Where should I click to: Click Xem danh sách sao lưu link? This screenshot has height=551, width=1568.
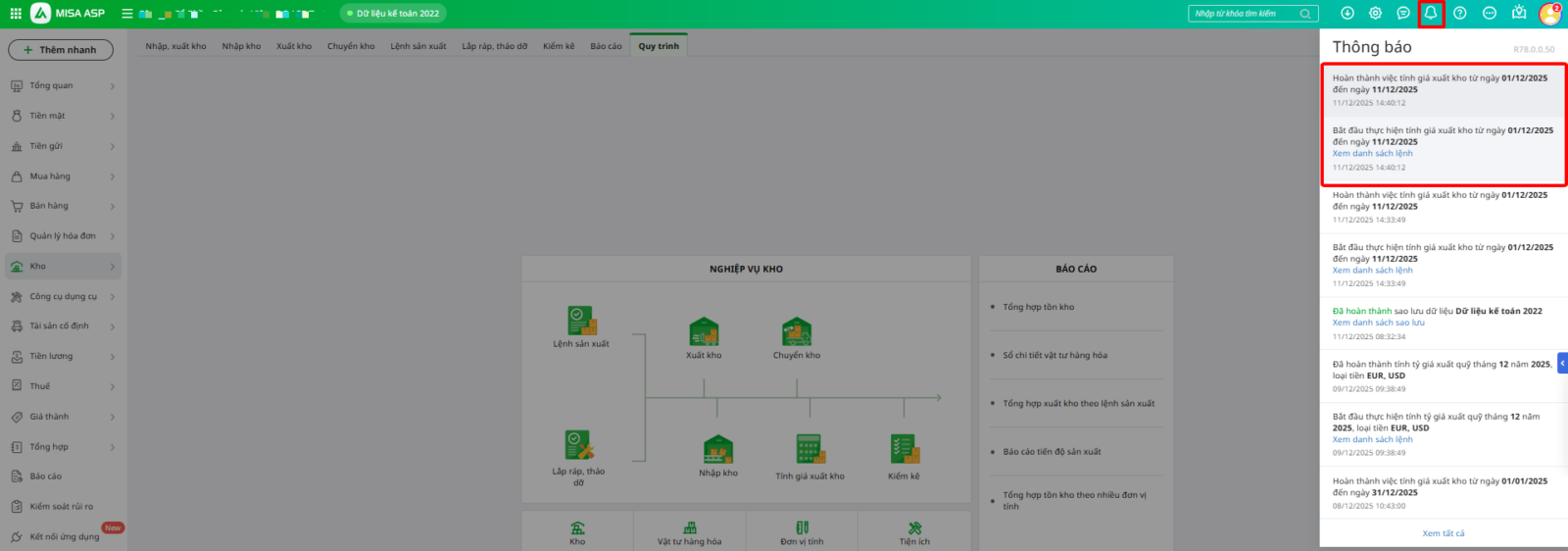click(x=1378, y=323)
